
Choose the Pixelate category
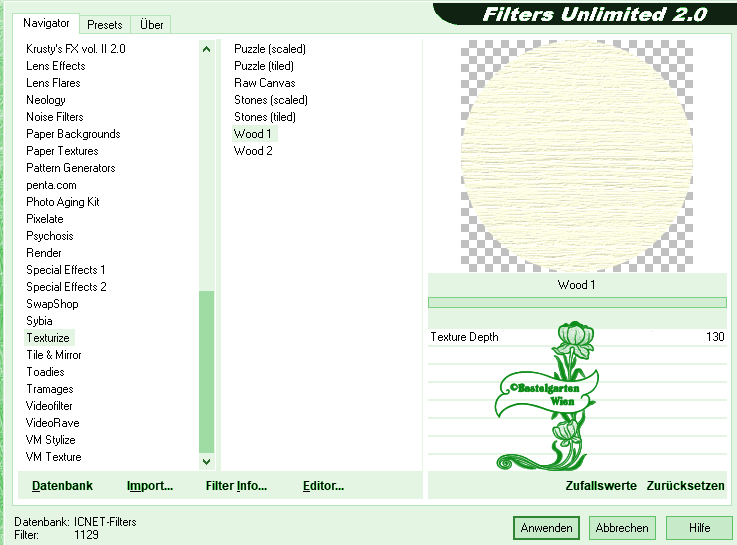45,219
